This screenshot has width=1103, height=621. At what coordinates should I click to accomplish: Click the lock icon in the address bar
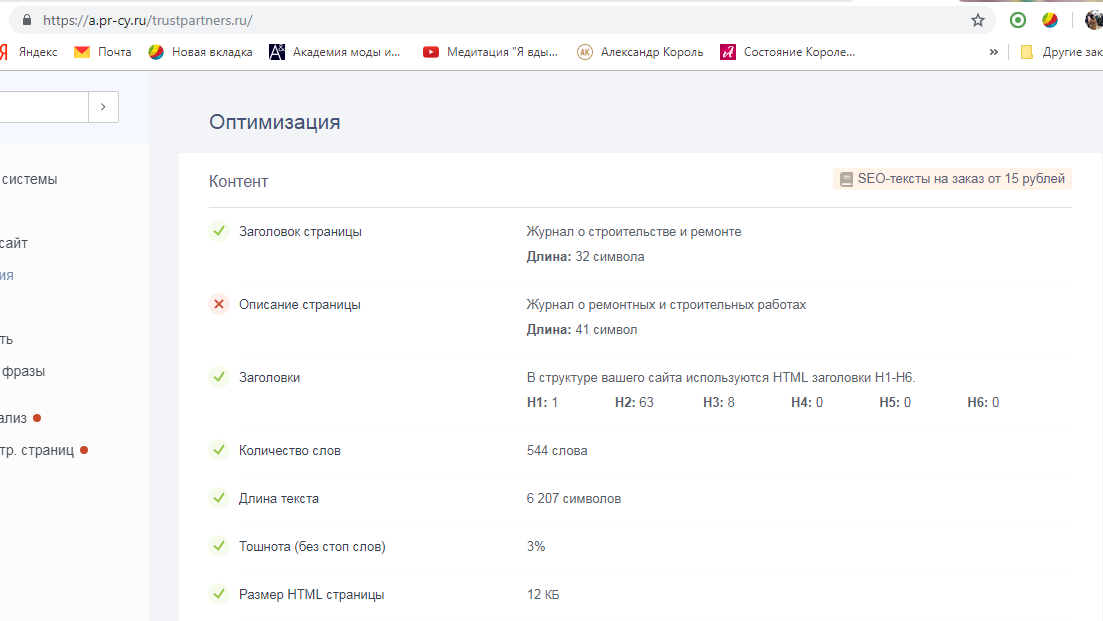click(x=26, y=20)
